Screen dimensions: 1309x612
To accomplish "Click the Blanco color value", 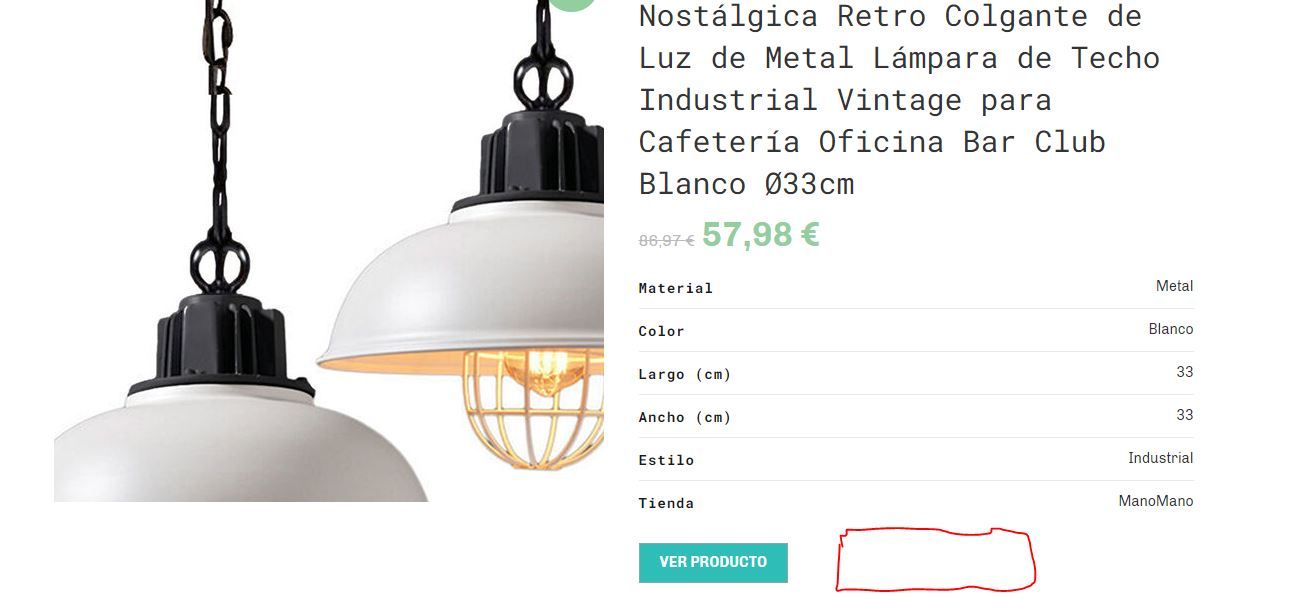I will (x=1171, y=329).
